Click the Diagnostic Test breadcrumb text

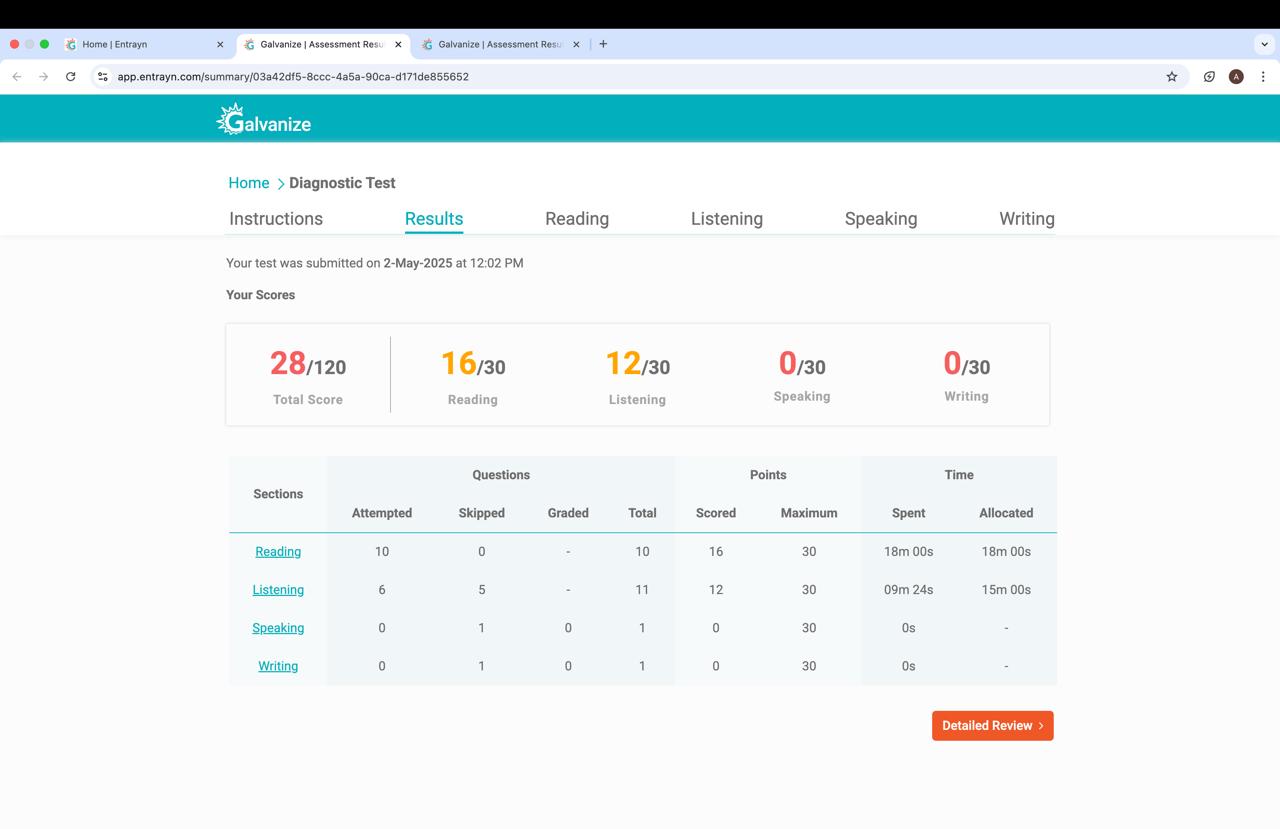pyautogui.click(x=342, y=183)
